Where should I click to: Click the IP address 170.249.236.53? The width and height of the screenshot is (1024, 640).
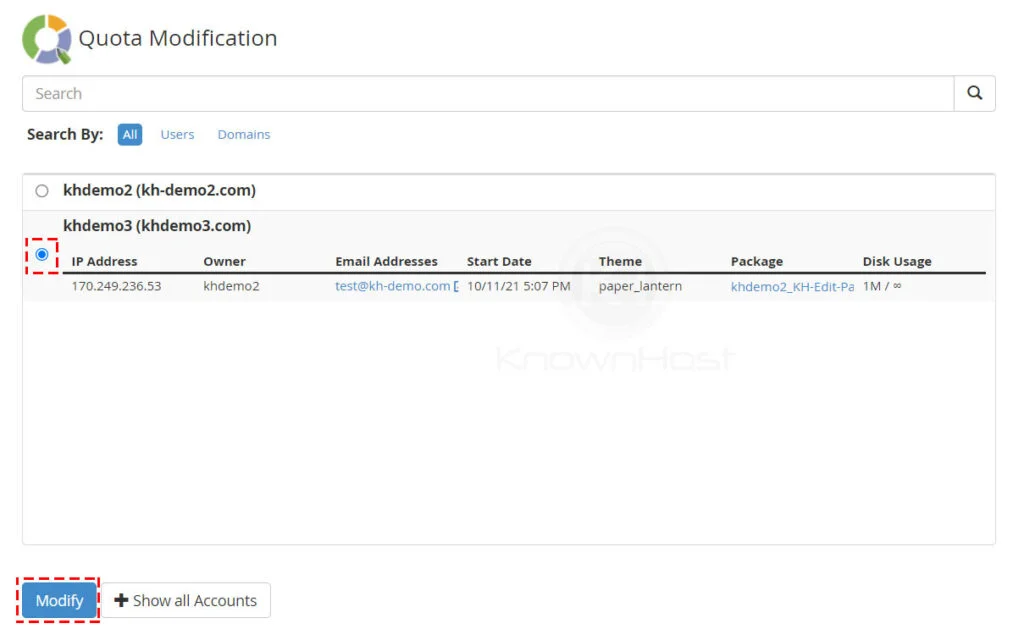tap(116, 286)
